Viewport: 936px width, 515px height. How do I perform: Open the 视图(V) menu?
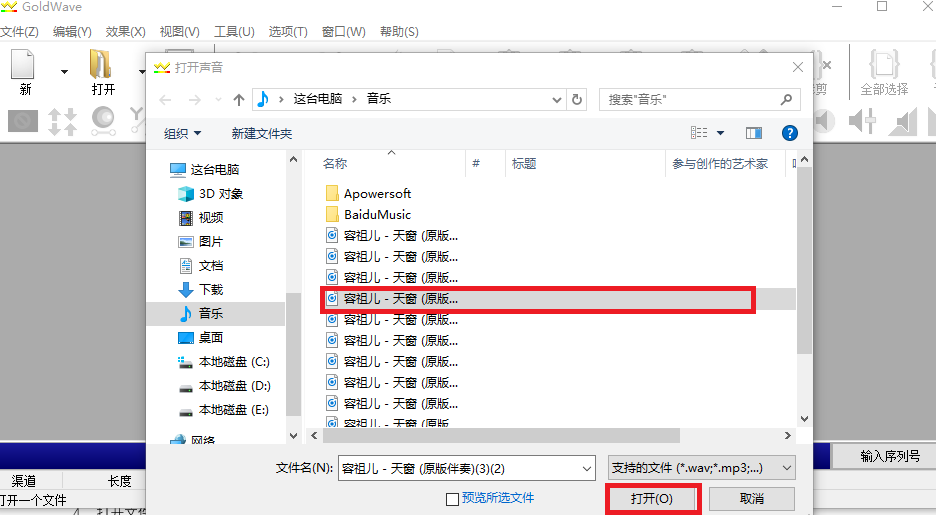pyautogui.click(x=179, y=32)
